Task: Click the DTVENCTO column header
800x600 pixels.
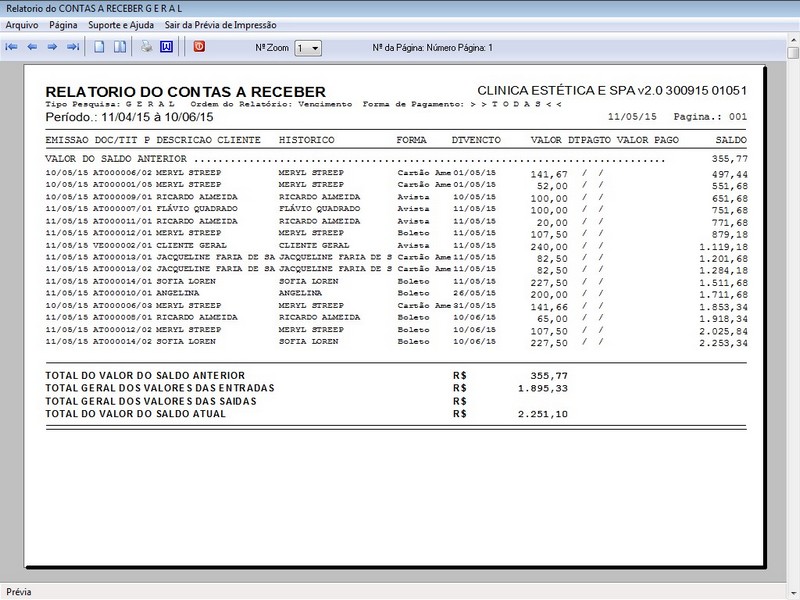Action: coord(476,140)
